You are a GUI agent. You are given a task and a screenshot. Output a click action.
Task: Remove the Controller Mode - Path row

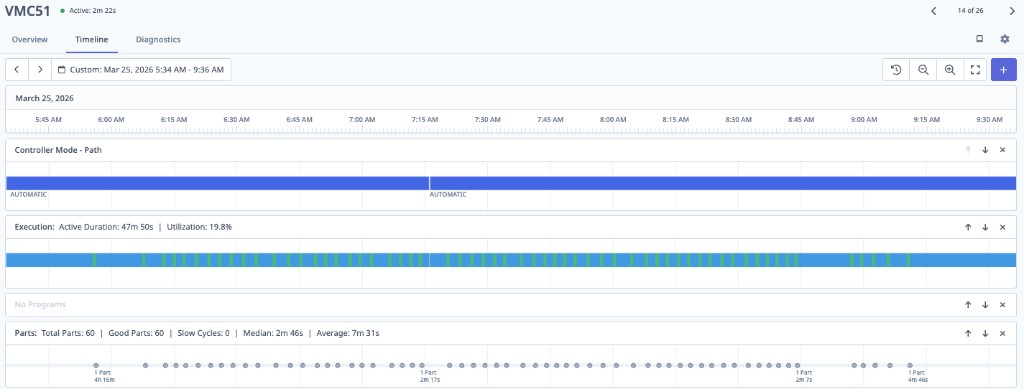(1003, 150)
